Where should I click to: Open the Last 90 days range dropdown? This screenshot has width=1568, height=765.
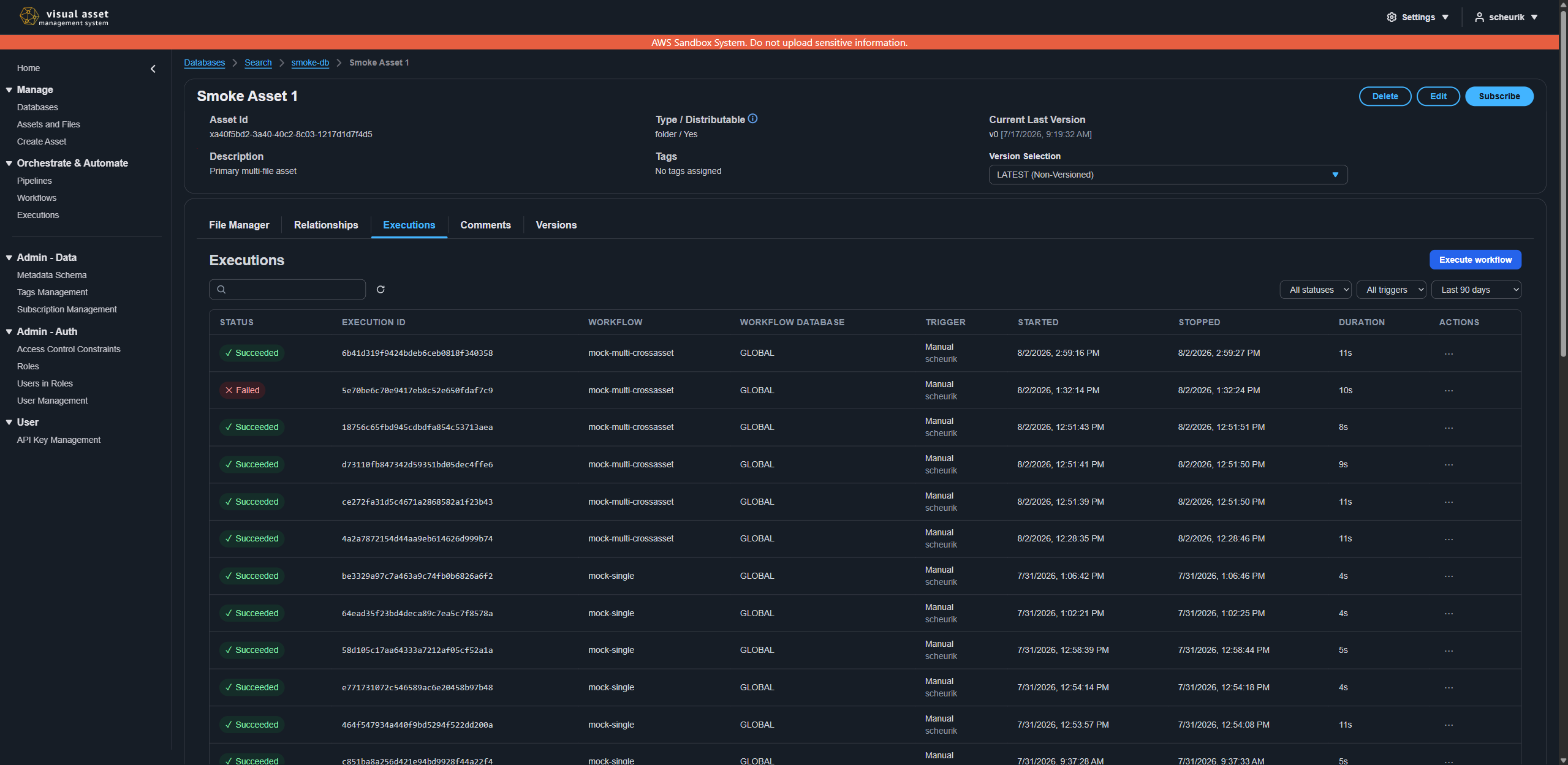click(1476, 290)
